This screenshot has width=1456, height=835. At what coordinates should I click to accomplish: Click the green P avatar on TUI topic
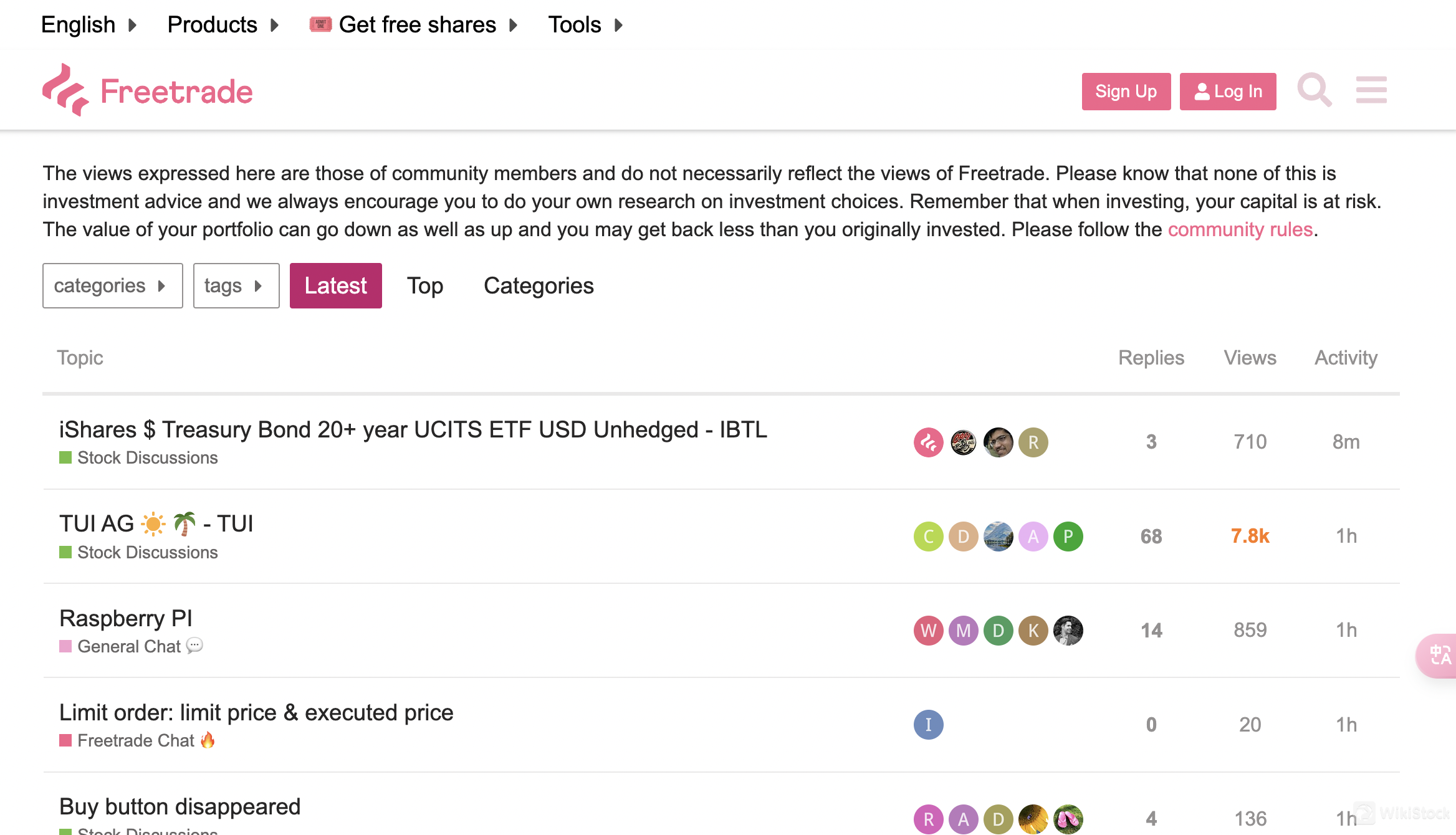click(x=1068, y=537)
